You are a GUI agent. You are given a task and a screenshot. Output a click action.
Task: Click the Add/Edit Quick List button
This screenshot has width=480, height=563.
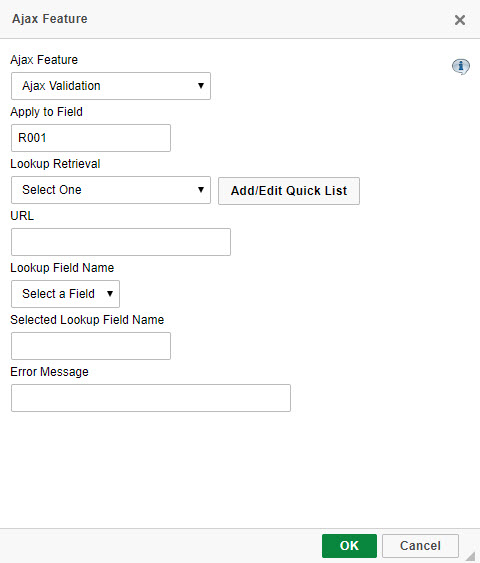[289, 191]
